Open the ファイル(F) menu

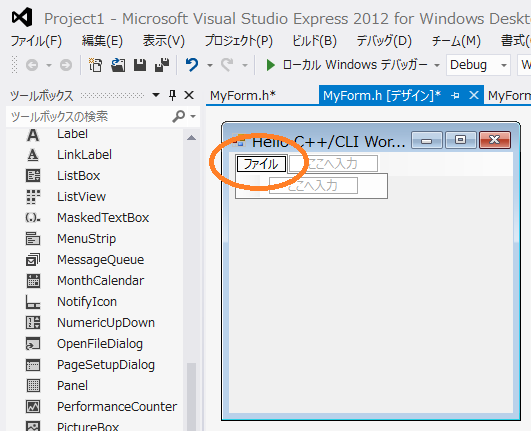click(x=36, y=41)
